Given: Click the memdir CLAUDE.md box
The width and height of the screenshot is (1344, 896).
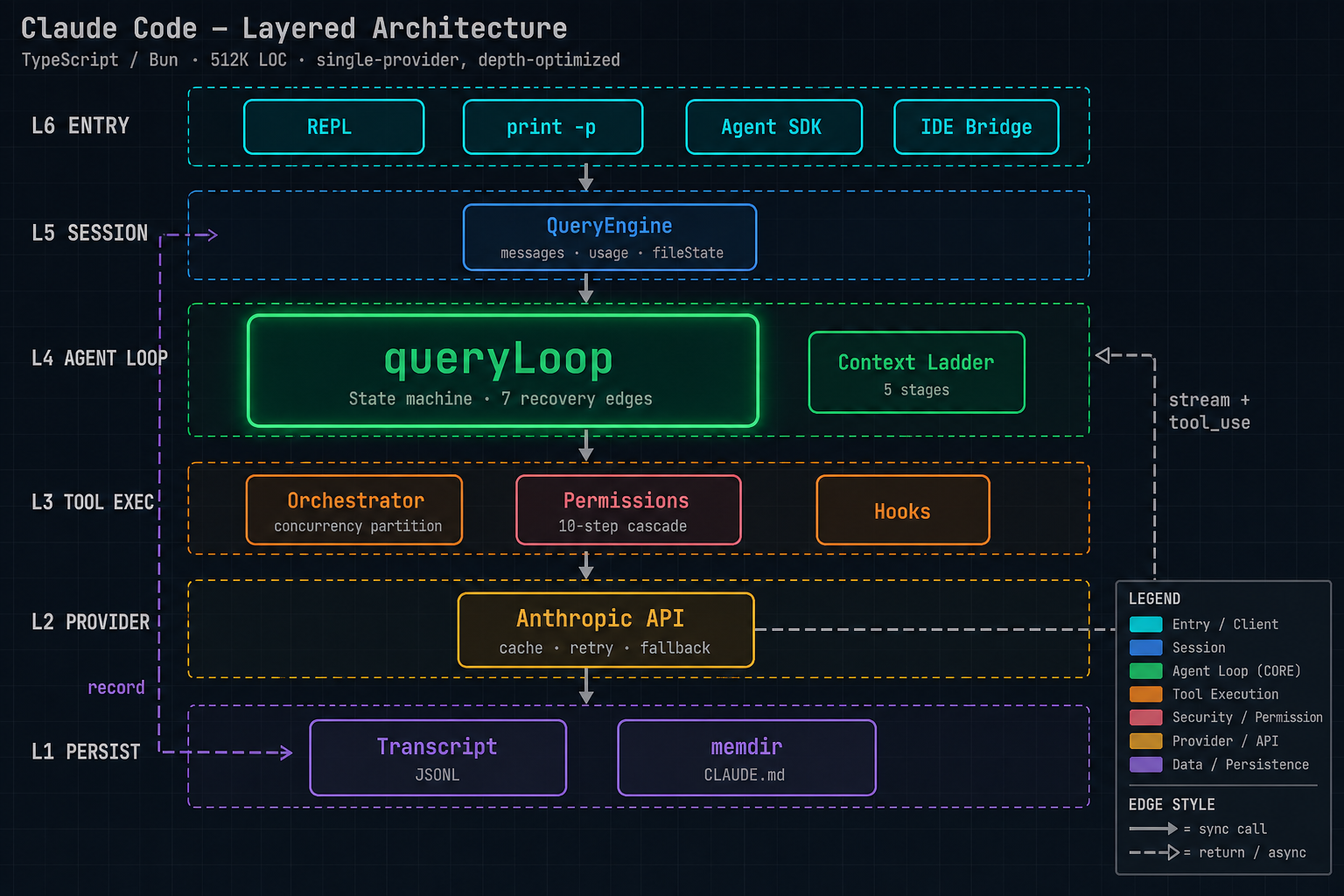Looking at the screenshot, I should tap(747, 758).
